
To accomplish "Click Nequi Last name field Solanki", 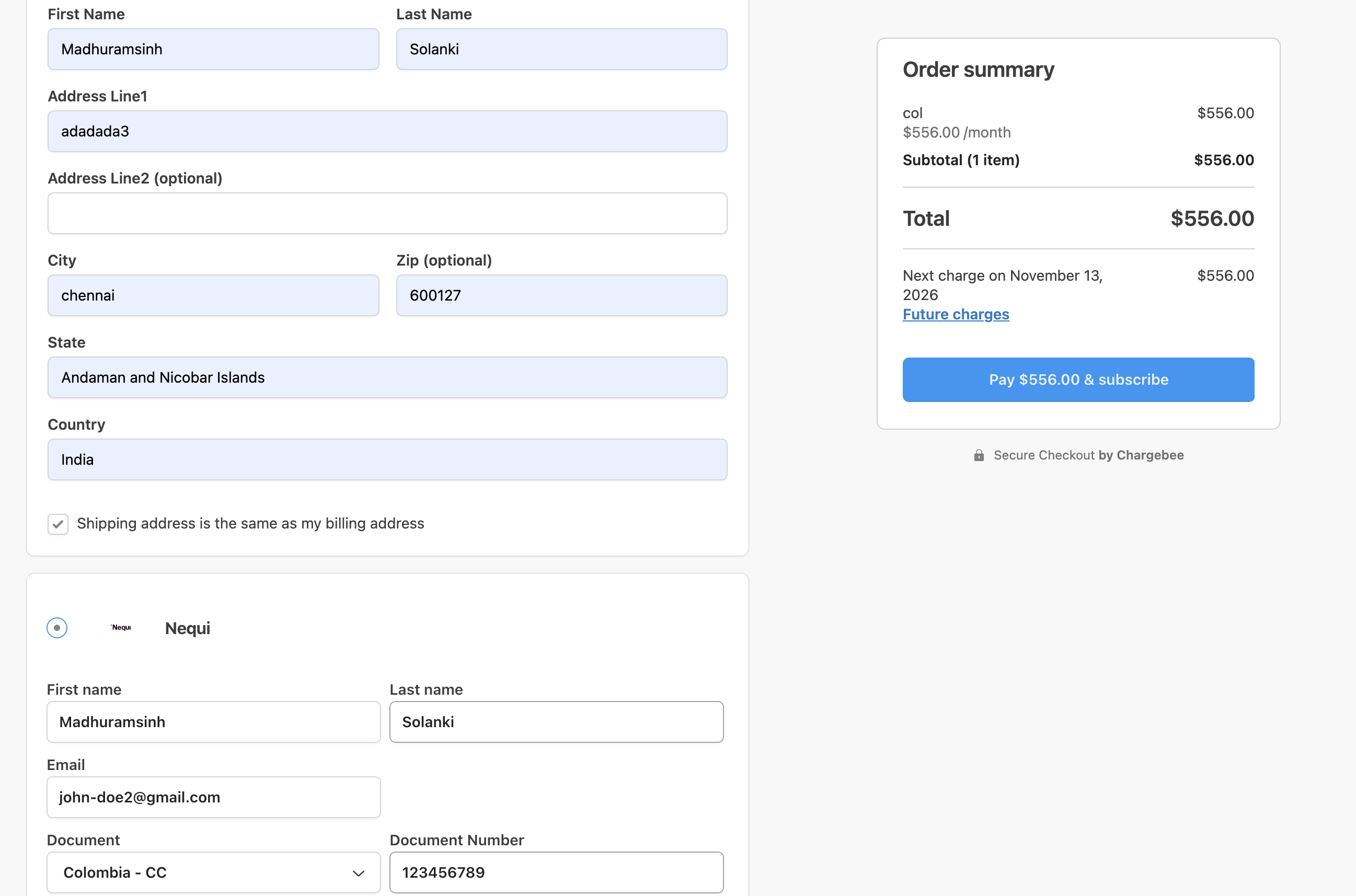I will point(557,722).
